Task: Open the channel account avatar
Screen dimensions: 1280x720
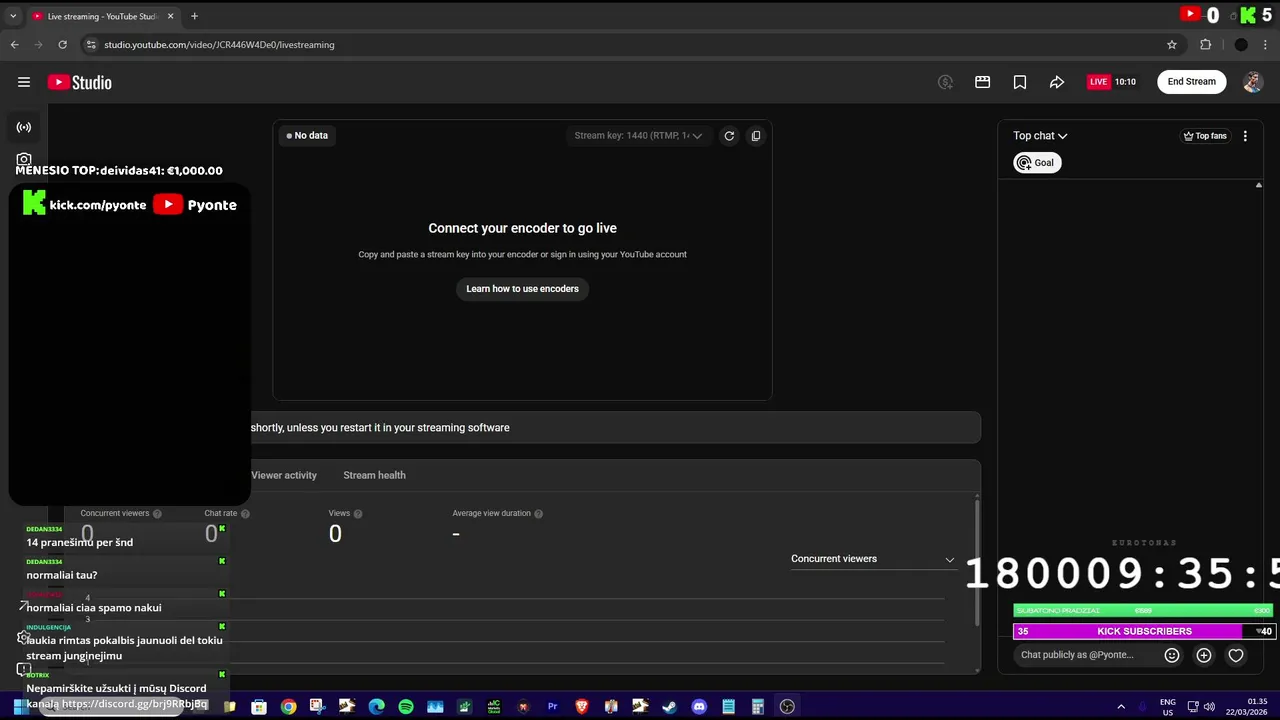Action: (1253, 82)
